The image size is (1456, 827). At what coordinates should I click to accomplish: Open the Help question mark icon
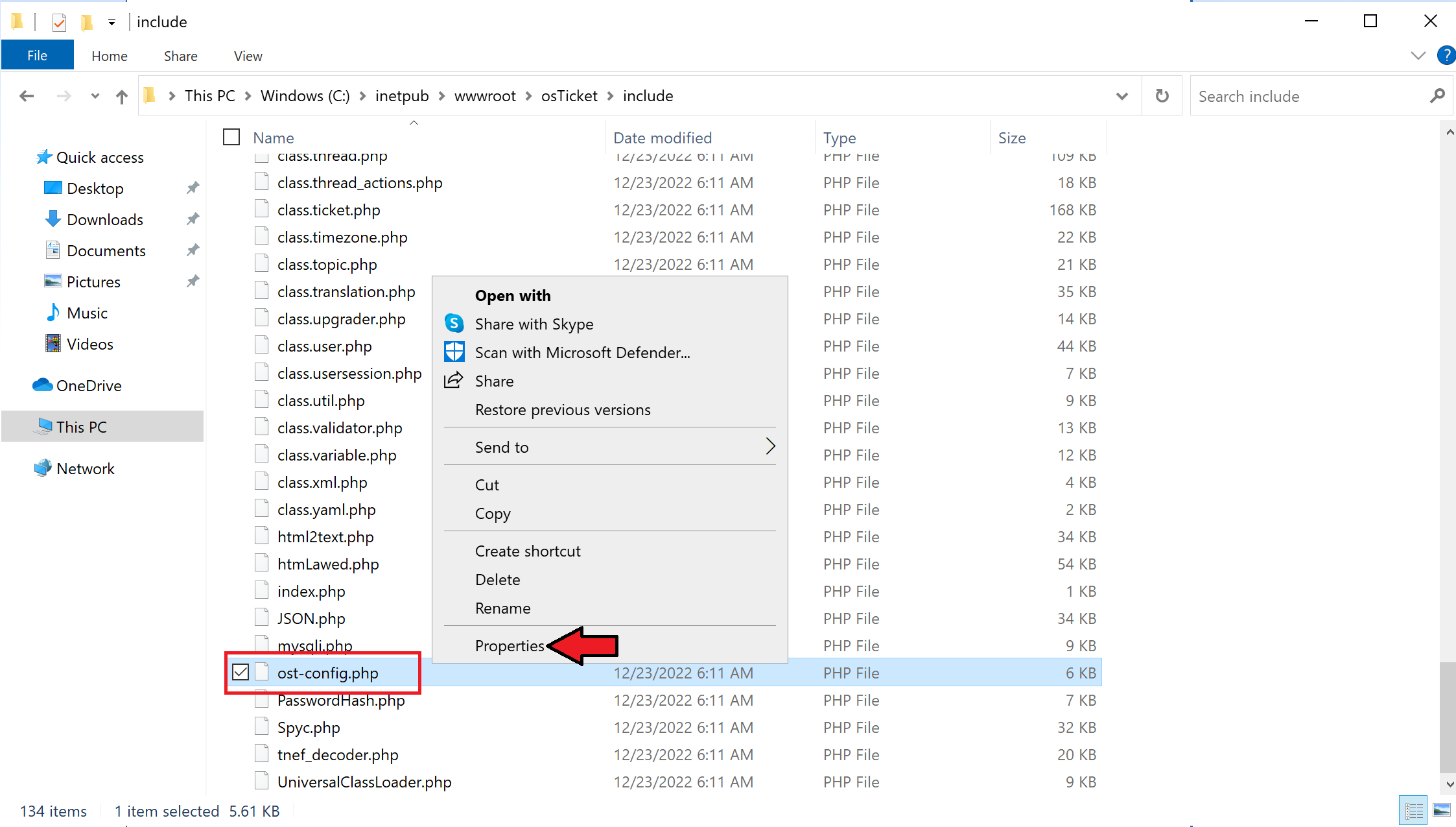pyautogui.click(x=1446, y=56)
